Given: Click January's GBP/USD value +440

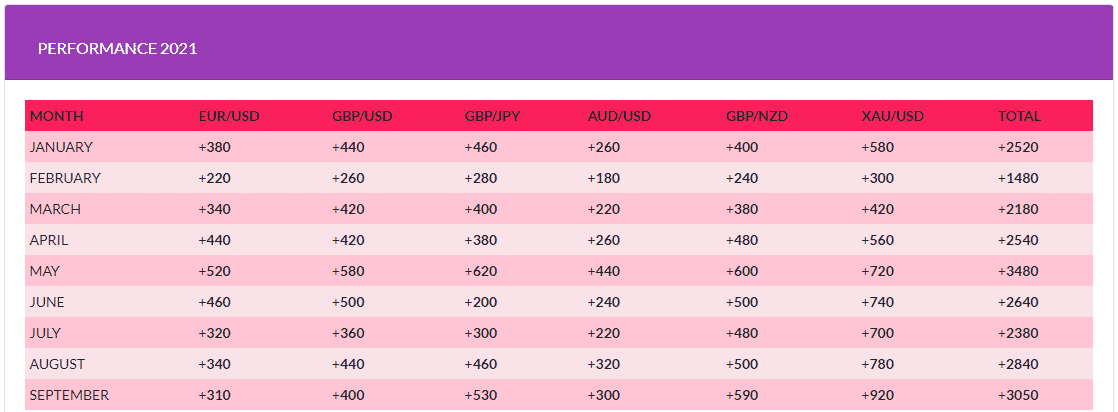Looking at the screenshot, I should [349, 147].
